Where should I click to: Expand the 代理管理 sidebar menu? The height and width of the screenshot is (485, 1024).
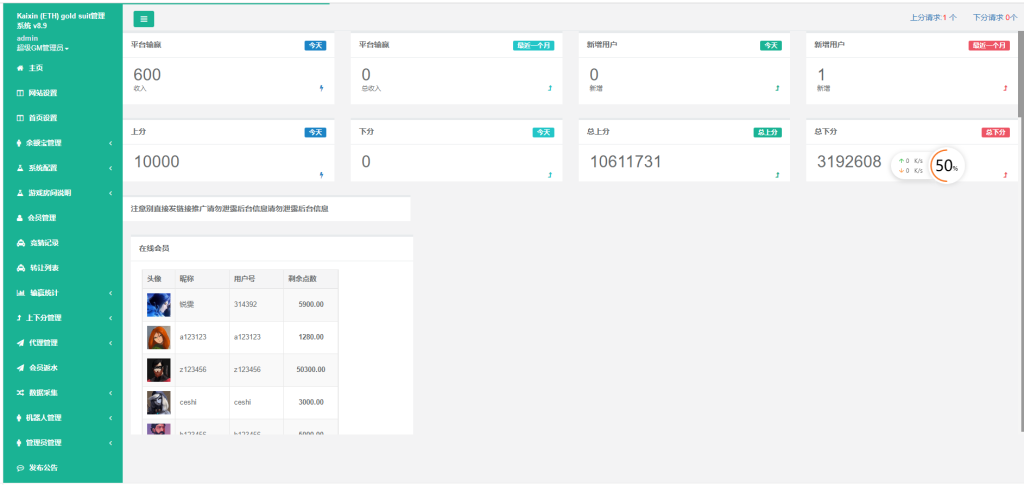pyautogui.click(x=110, y=343)
